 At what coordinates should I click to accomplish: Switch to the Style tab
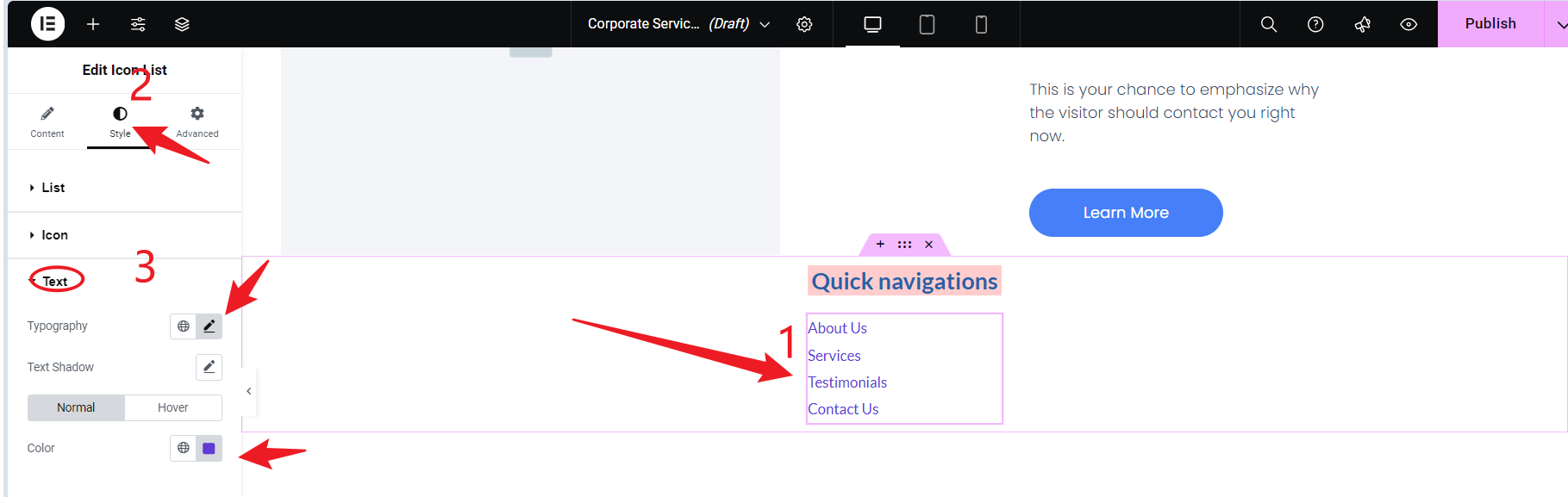pos(120,122)
